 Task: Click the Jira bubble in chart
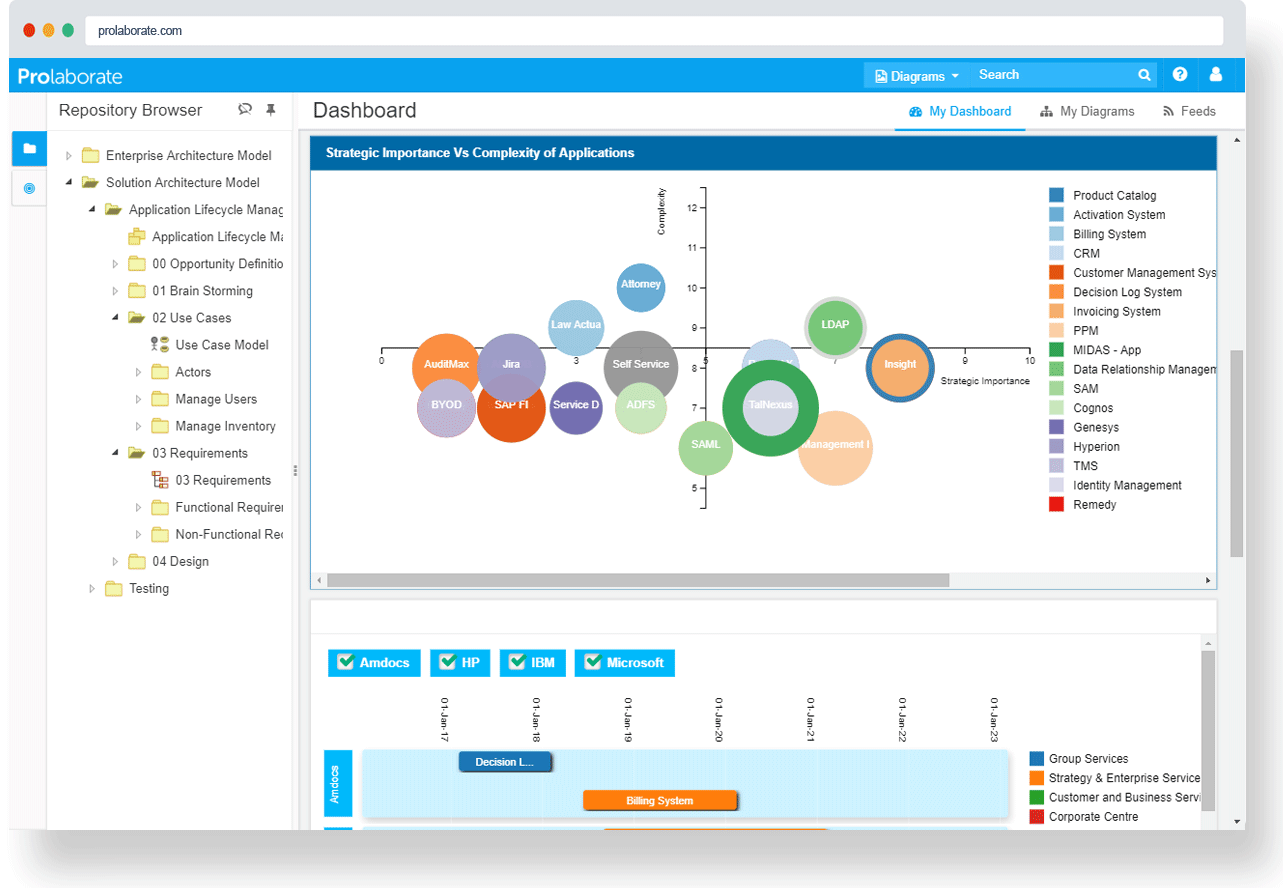pyautogui.click(x=511, y=367)
